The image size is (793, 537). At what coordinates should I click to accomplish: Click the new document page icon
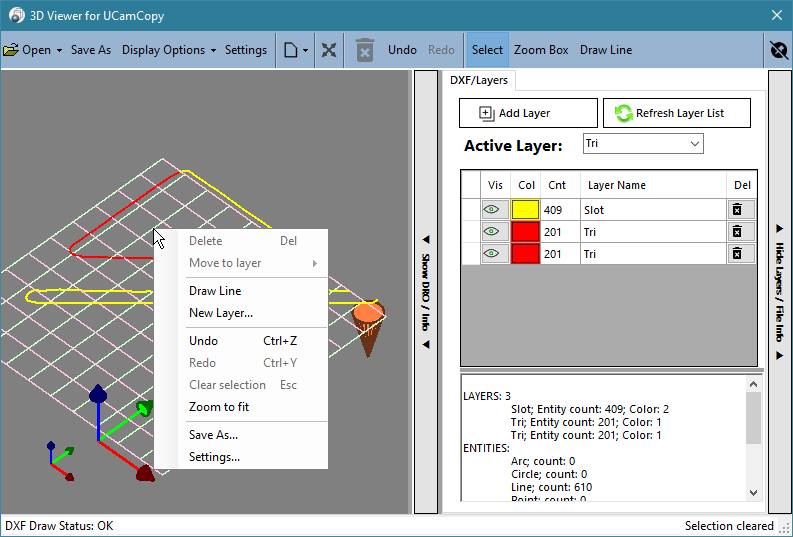click(290, 50)
